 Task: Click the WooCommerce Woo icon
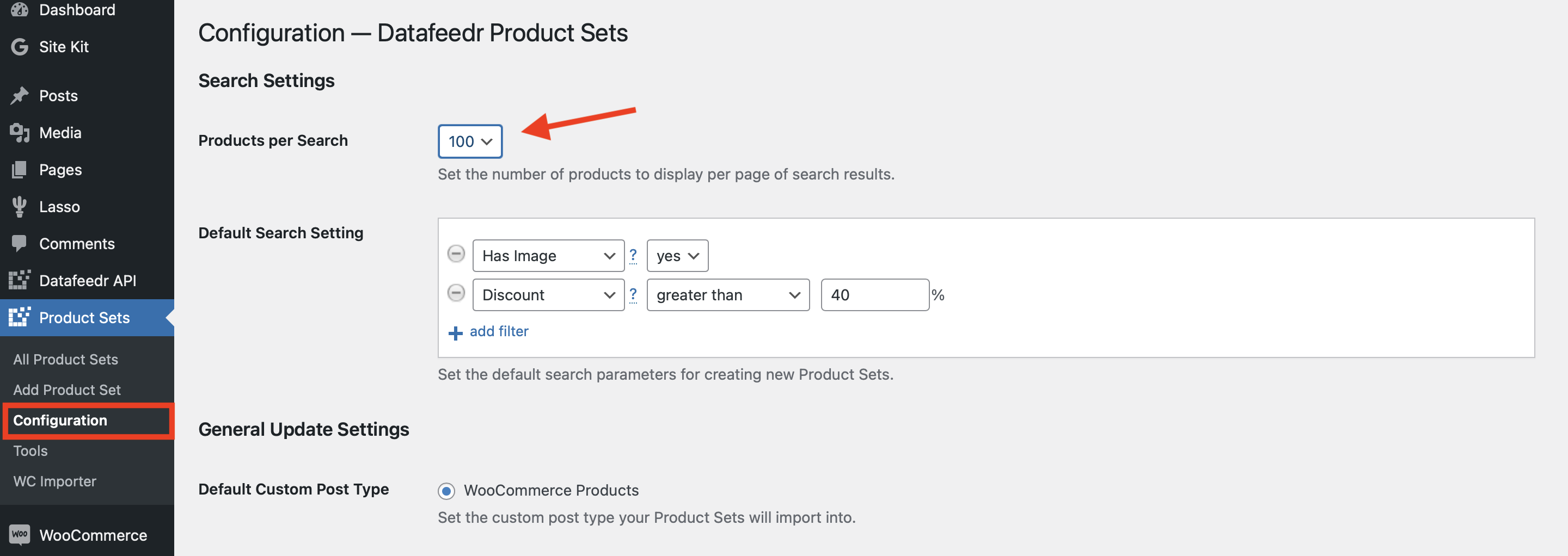click(20, 535)
